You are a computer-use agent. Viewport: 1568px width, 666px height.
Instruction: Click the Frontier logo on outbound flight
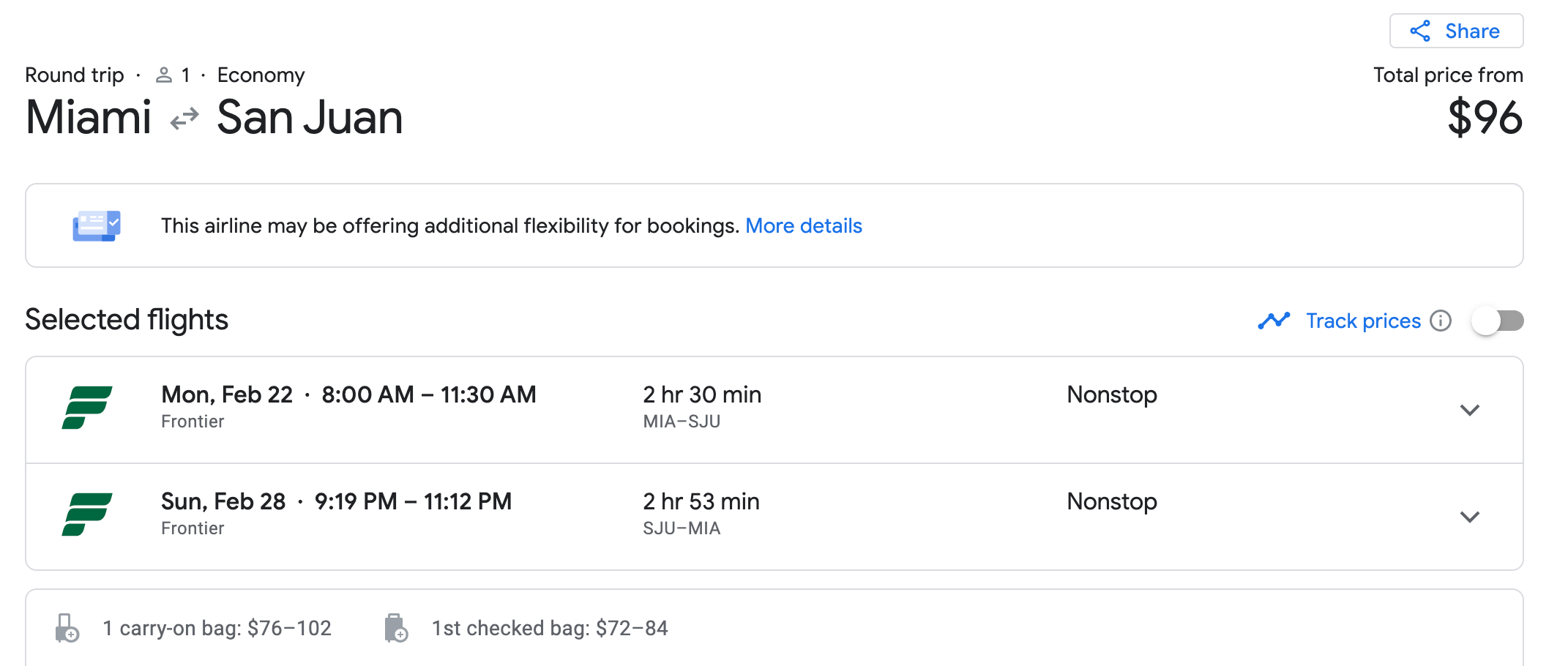point(87,408)
